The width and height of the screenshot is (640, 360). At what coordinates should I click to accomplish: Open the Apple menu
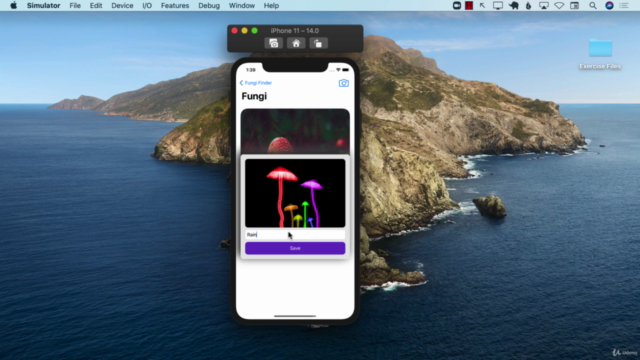click(13, 6)
